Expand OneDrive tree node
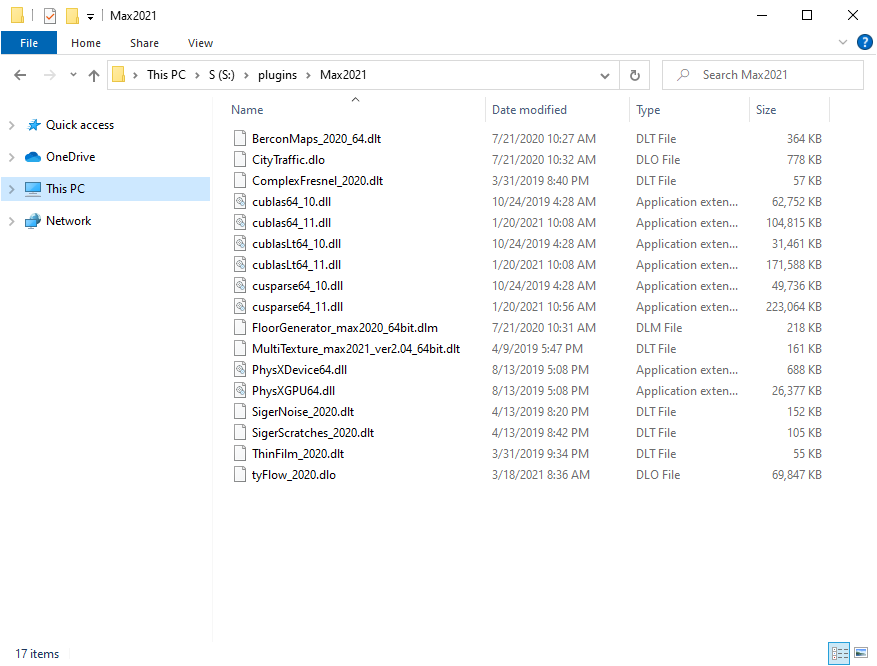This screenshot has width=877, height=666. click(12, 157)
